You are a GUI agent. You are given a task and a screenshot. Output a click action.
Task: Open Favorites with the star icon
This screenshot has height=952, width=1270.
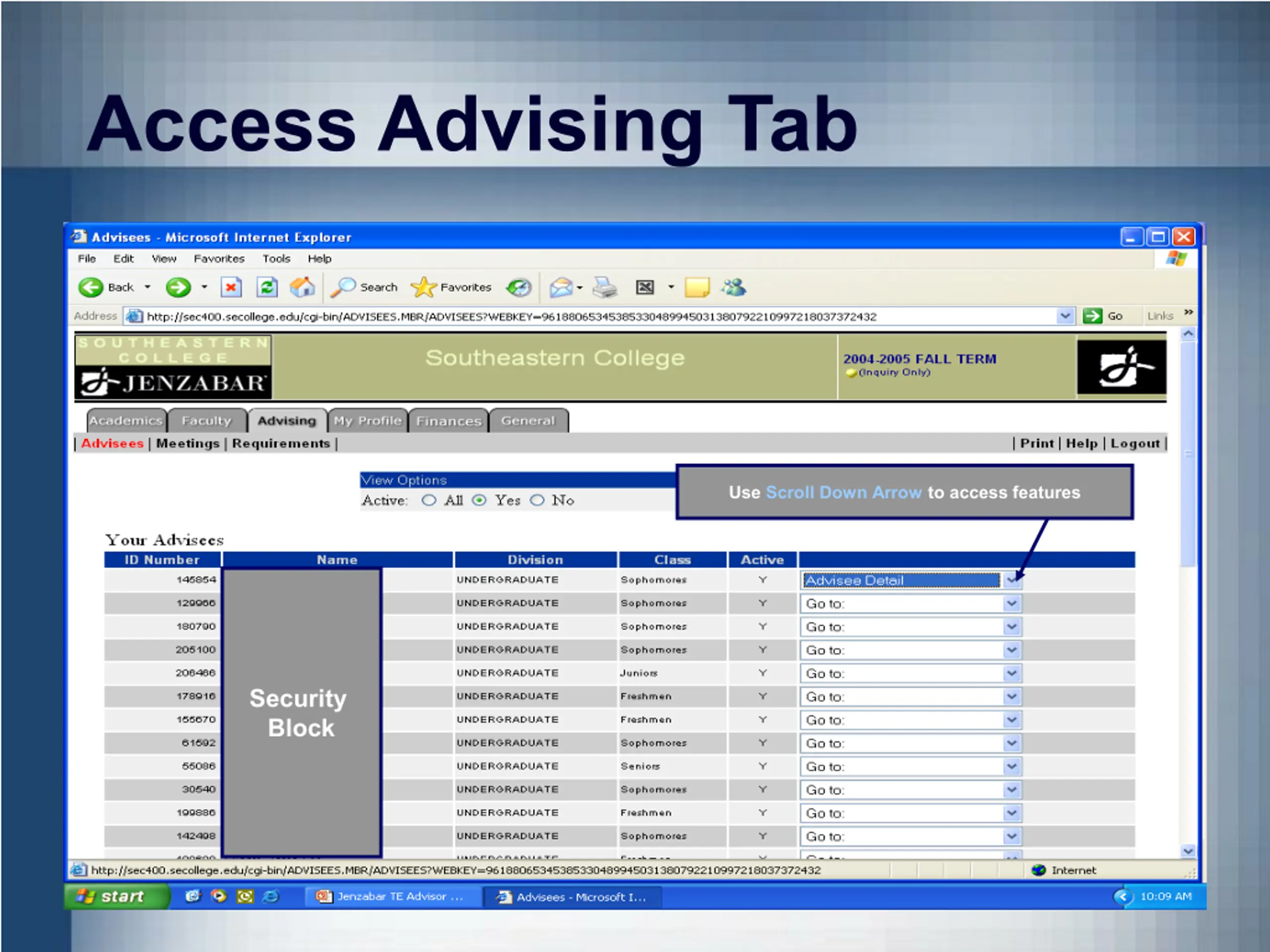pyautogui.click(x=423, y=287)
